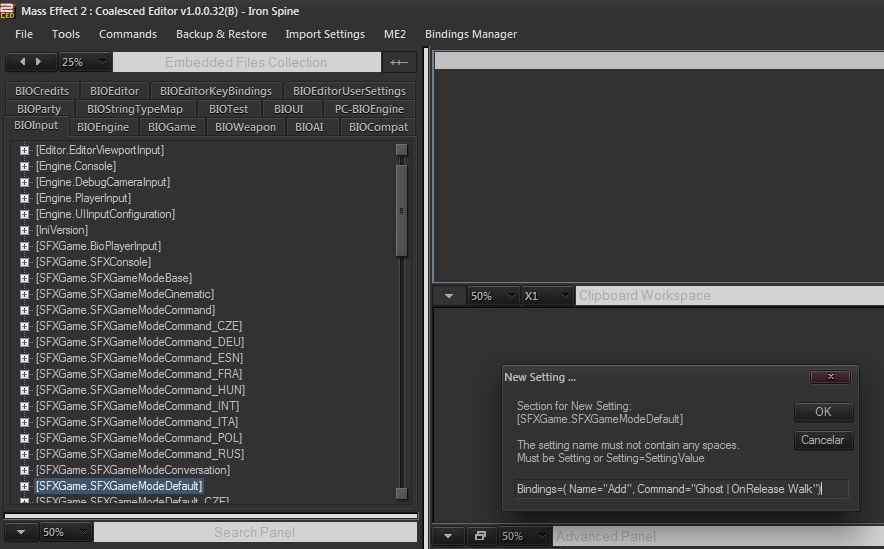Open the down-arrow menu of the Advanced Panel bar
884x549 pixels.
pos(448,536)
